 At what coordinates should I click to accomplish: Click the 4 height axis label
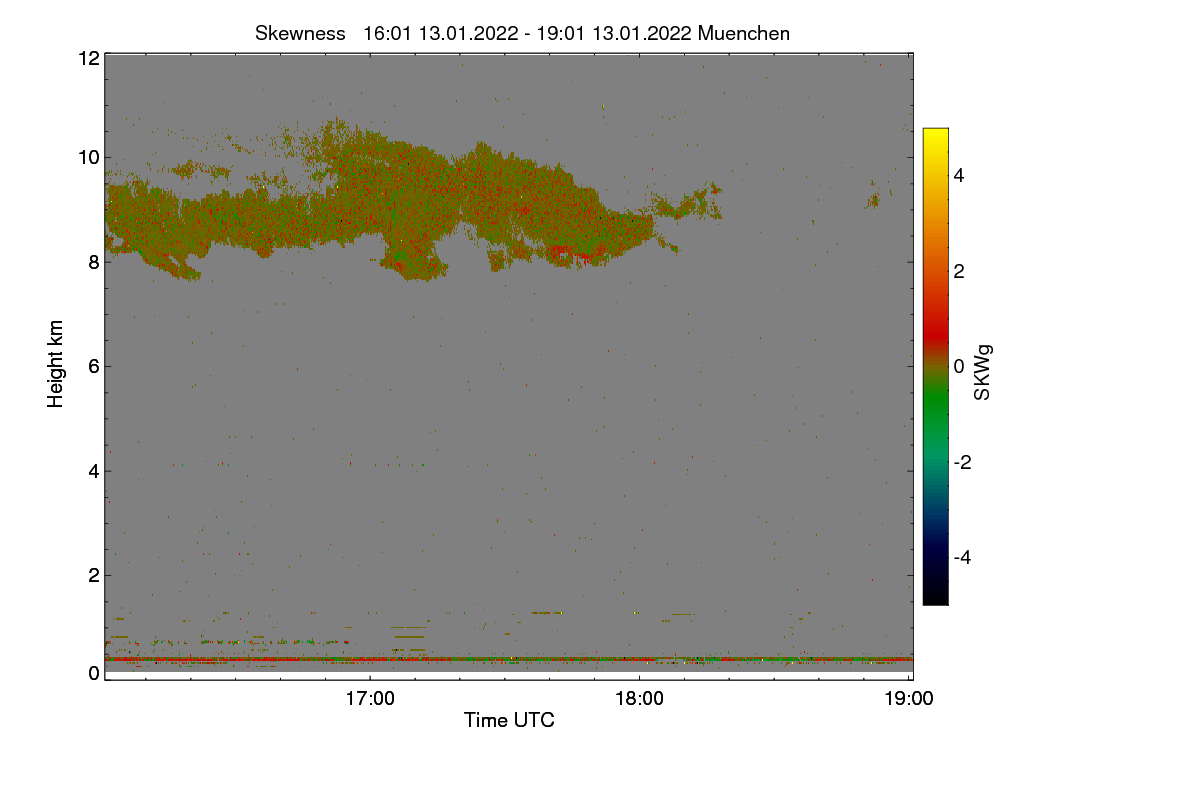coord(94,471)
